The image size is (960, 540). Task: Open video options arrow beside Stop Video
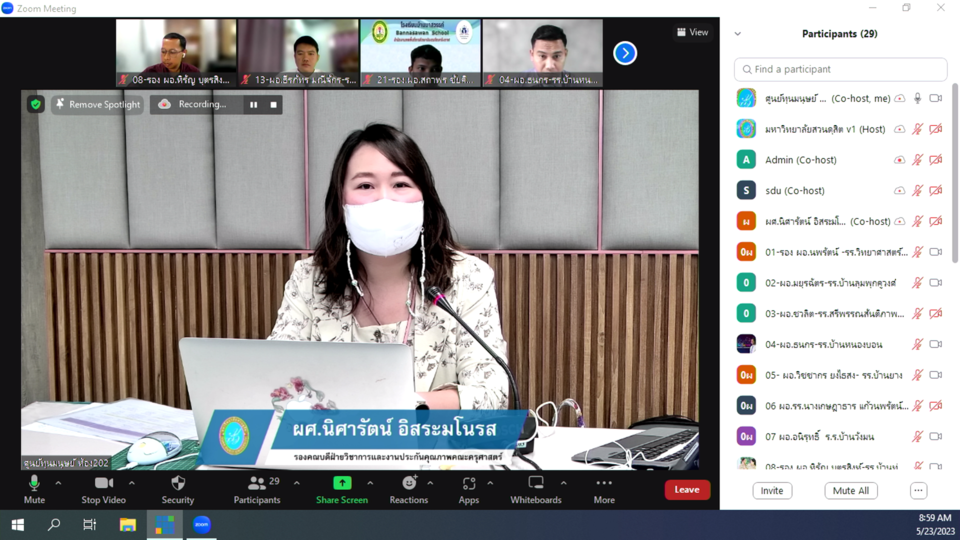coord(132,483)
